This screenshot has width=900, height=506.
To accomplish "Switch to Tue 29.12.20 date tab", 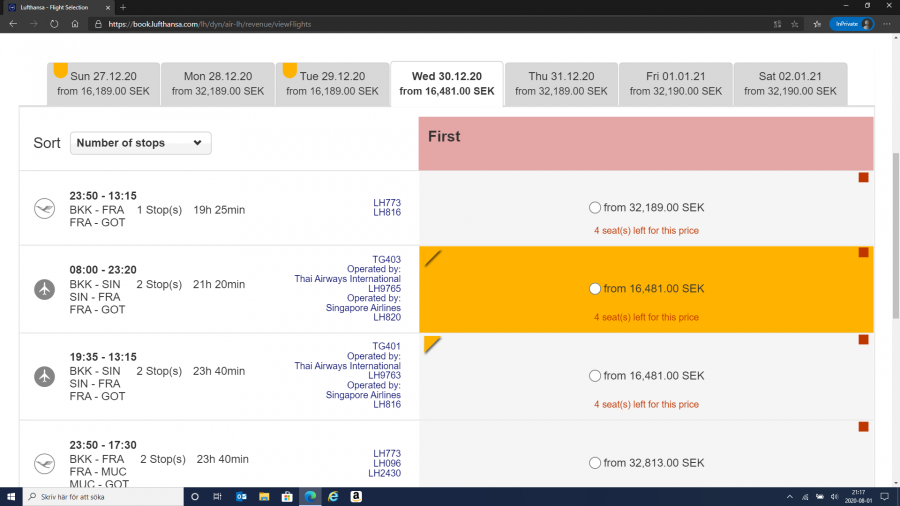I will [332, 84].
